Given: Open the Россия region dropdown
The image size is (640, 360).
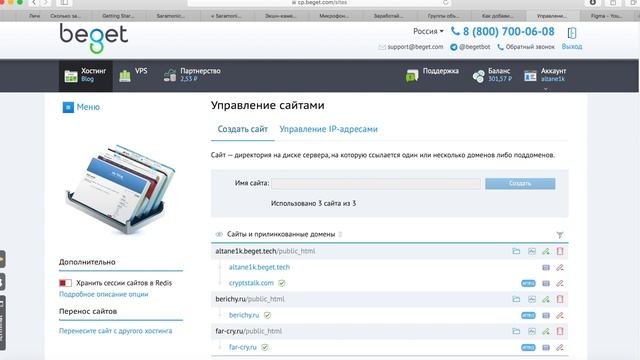Looking at the screenshot, I should pyautogui.click(x=428, y=31).
